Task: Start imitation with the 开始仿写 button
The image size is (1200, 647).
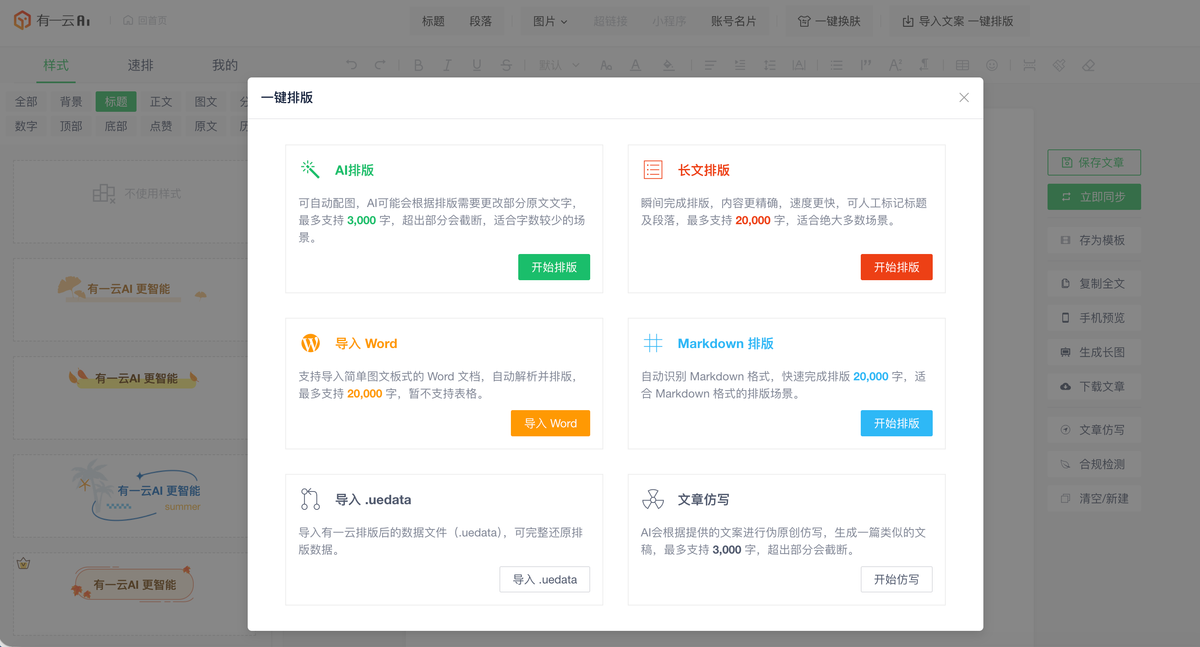Action: click(896, 579)
